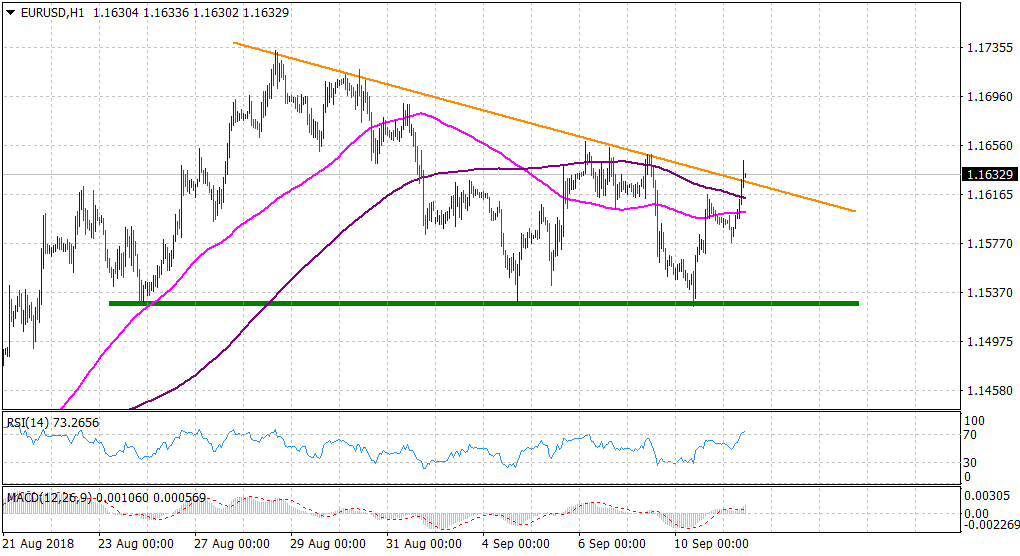The width and height of the screenshot is (1020, 556).
Task: Select the red dashed MACD signal line
Action: tap(600, 502)
